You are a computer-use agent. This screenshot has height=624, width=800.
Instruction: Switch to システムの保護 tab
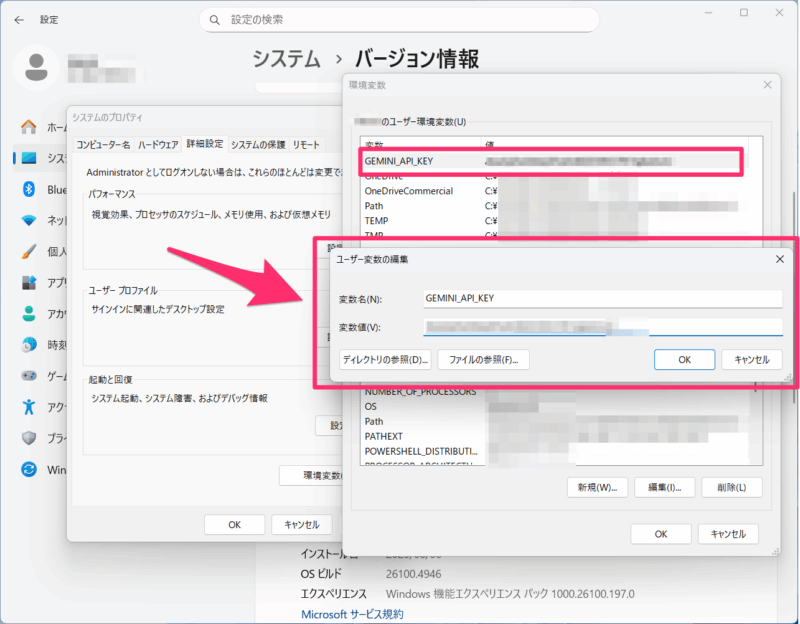[x=258, y=145]
